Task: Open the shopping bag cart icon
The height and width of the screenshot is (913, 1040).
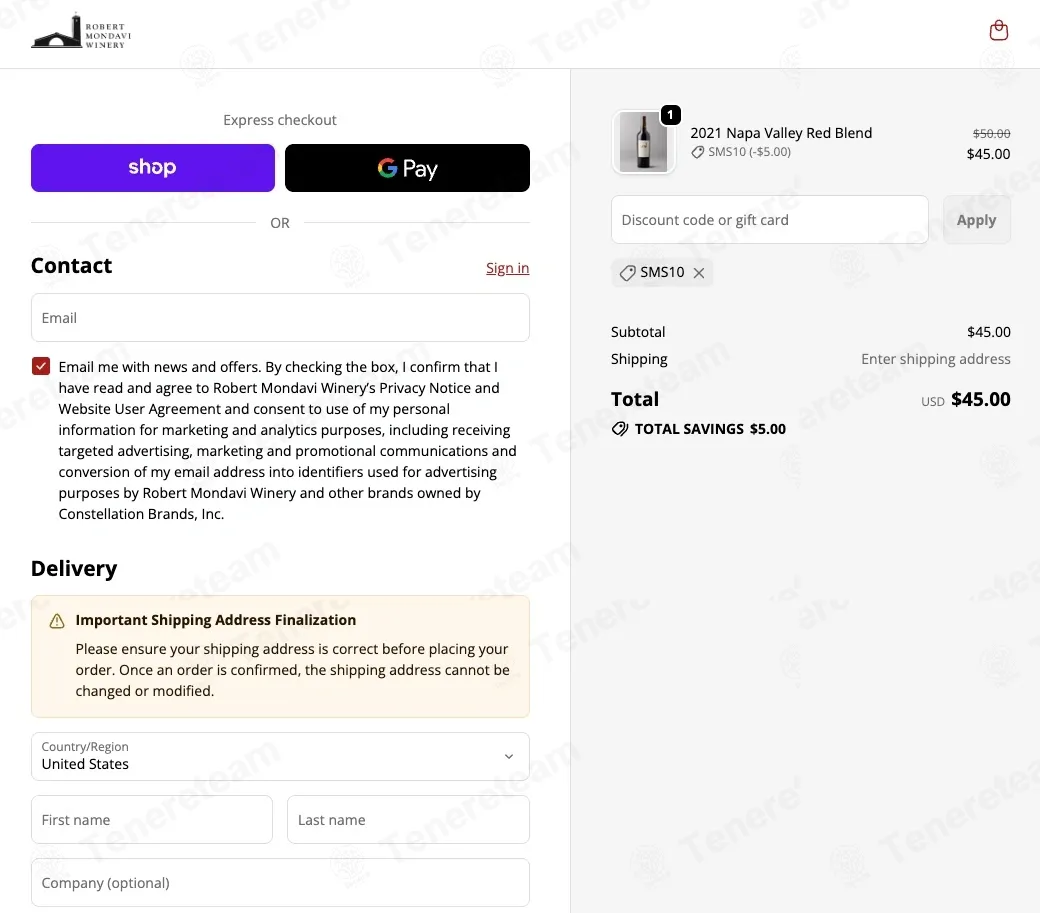Action: [998, 30]
